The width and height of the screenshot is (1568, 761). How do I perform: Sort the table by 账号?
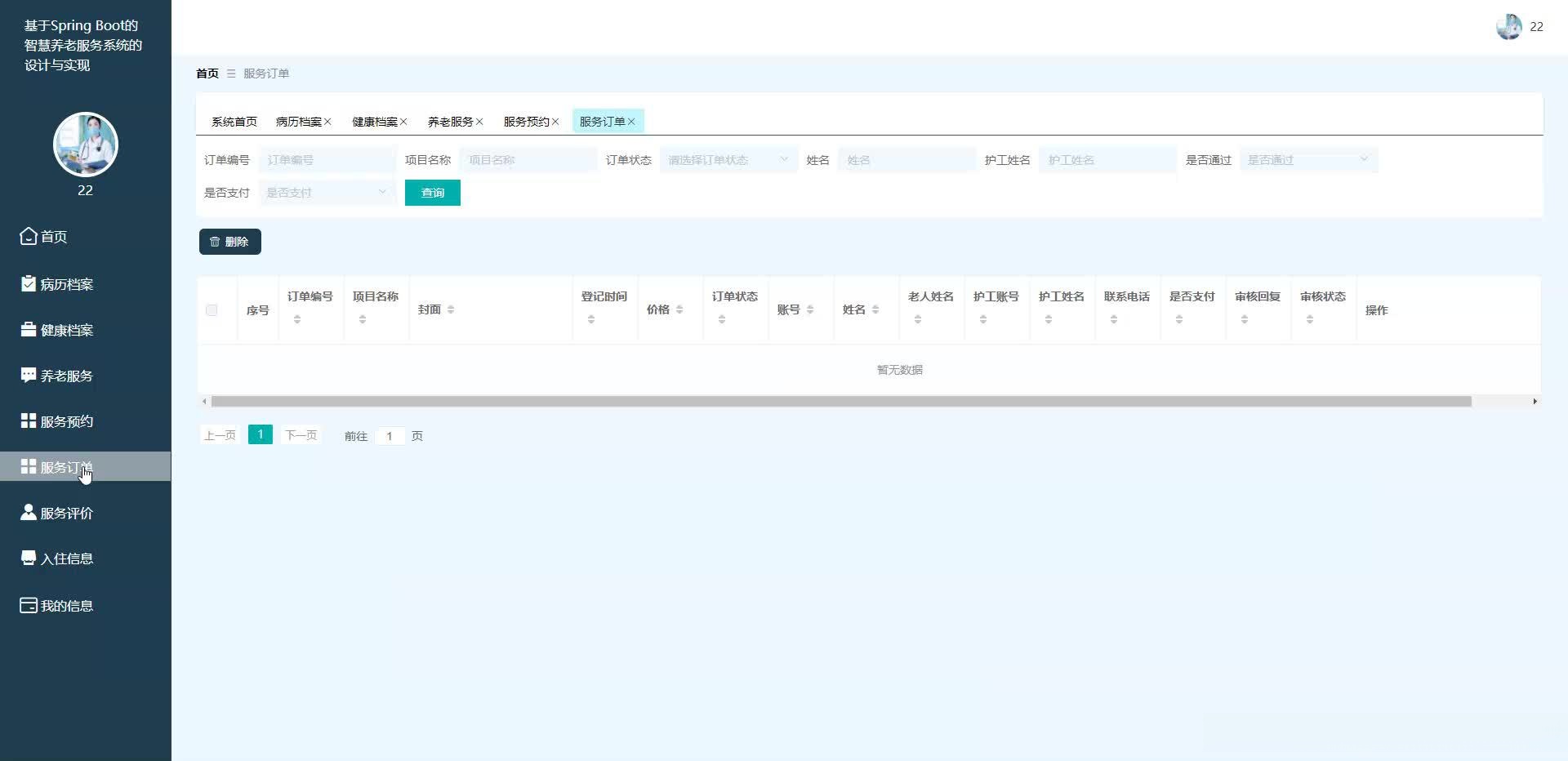[810, 309]
